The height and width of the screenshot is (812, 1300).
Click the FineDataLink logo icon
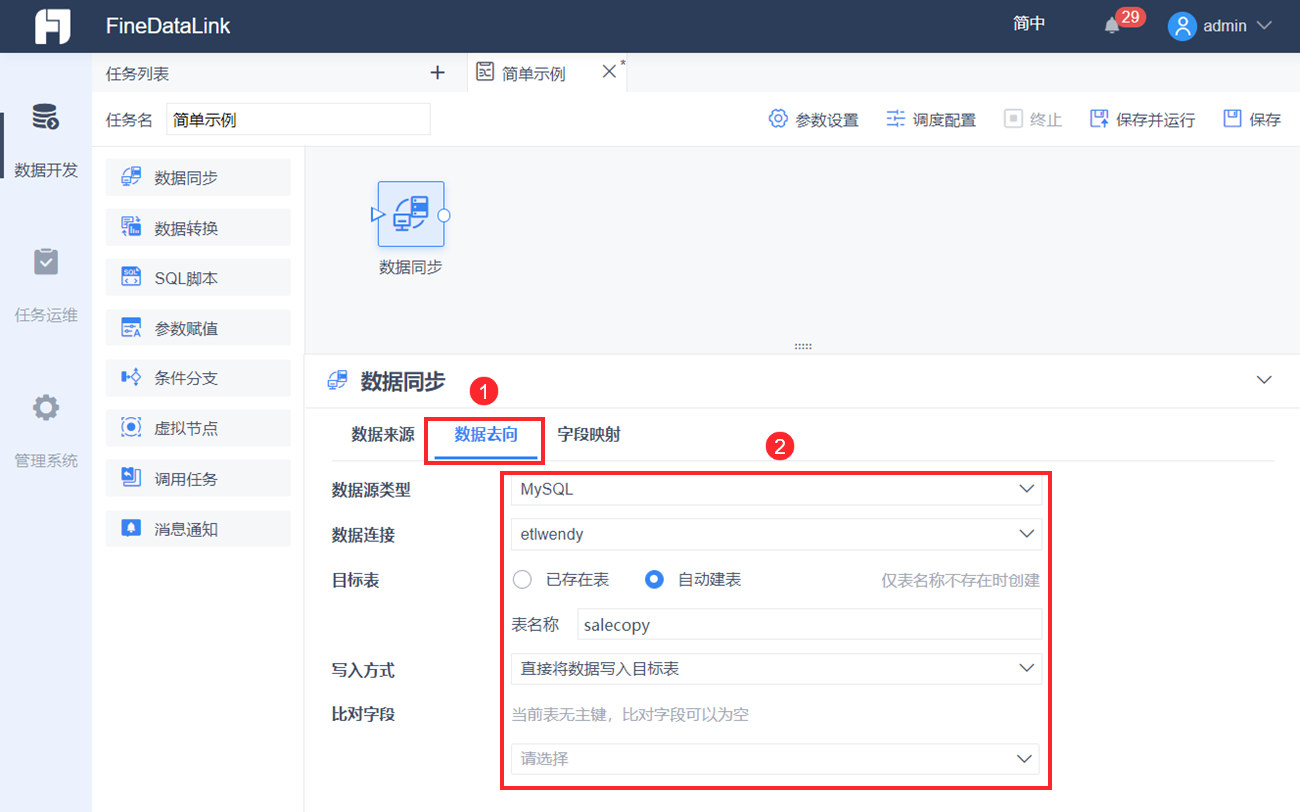[x=52, y=26]
